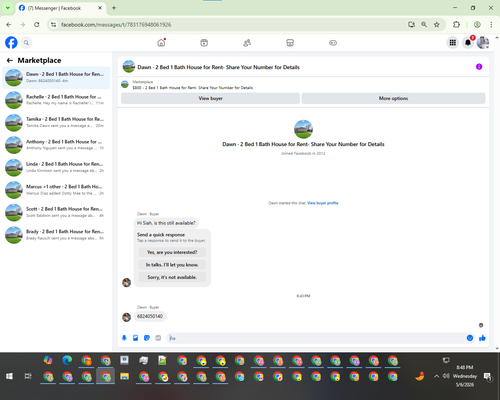Click the View buyer button

tap(210, 98)
